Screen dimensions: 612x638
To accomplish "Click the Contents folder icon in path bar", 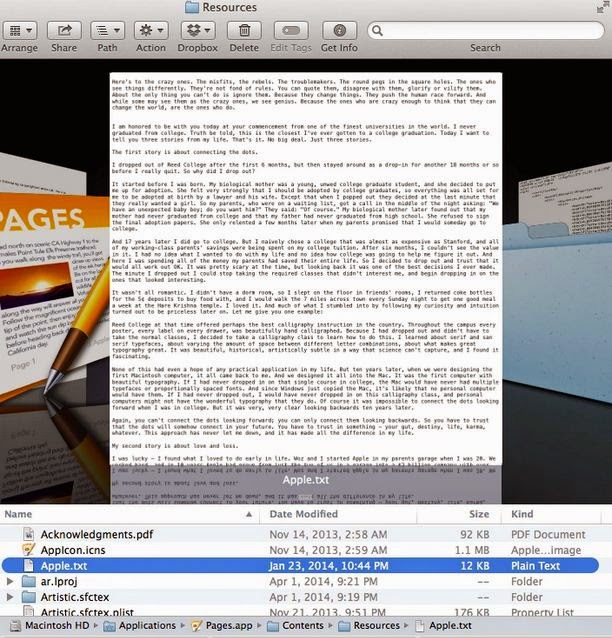I will [x=273, y=626].
